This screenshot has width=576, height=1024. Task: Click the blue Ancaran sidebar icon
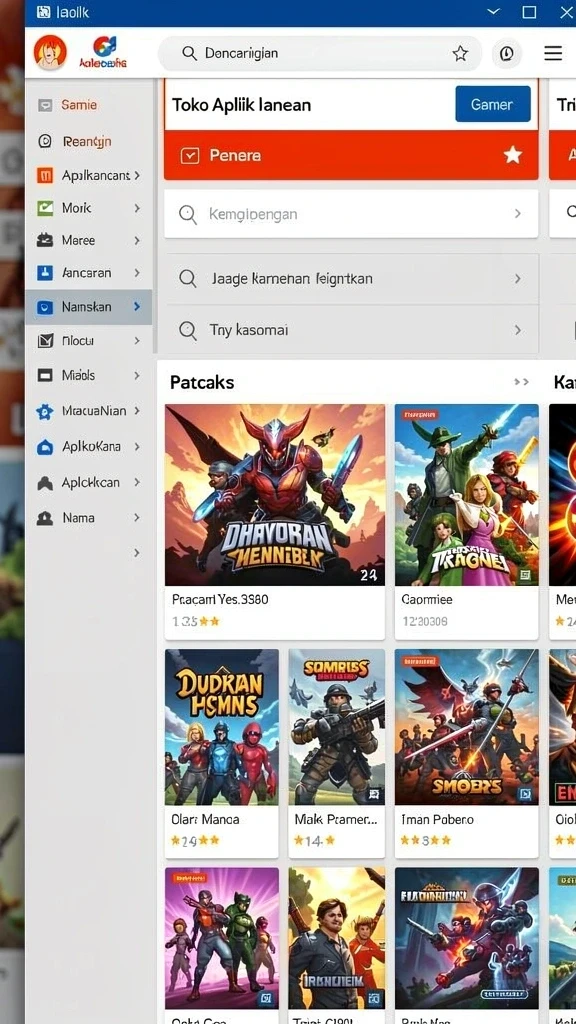pos(45,273)
